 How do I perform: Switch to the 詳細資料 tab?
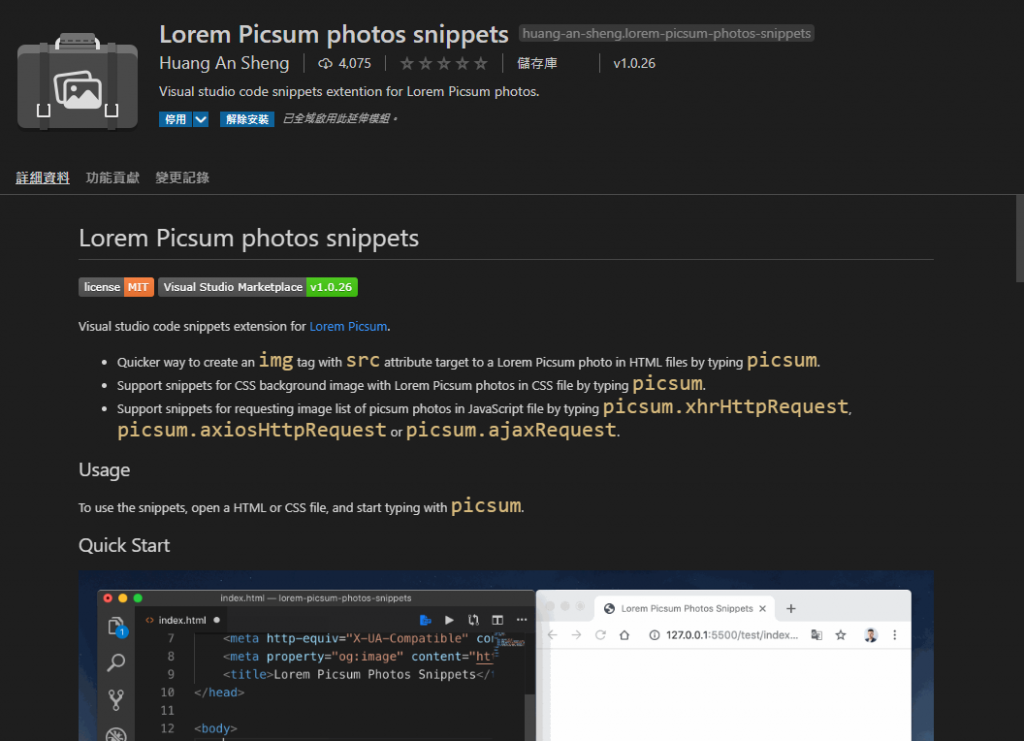(x=42, y=178)
